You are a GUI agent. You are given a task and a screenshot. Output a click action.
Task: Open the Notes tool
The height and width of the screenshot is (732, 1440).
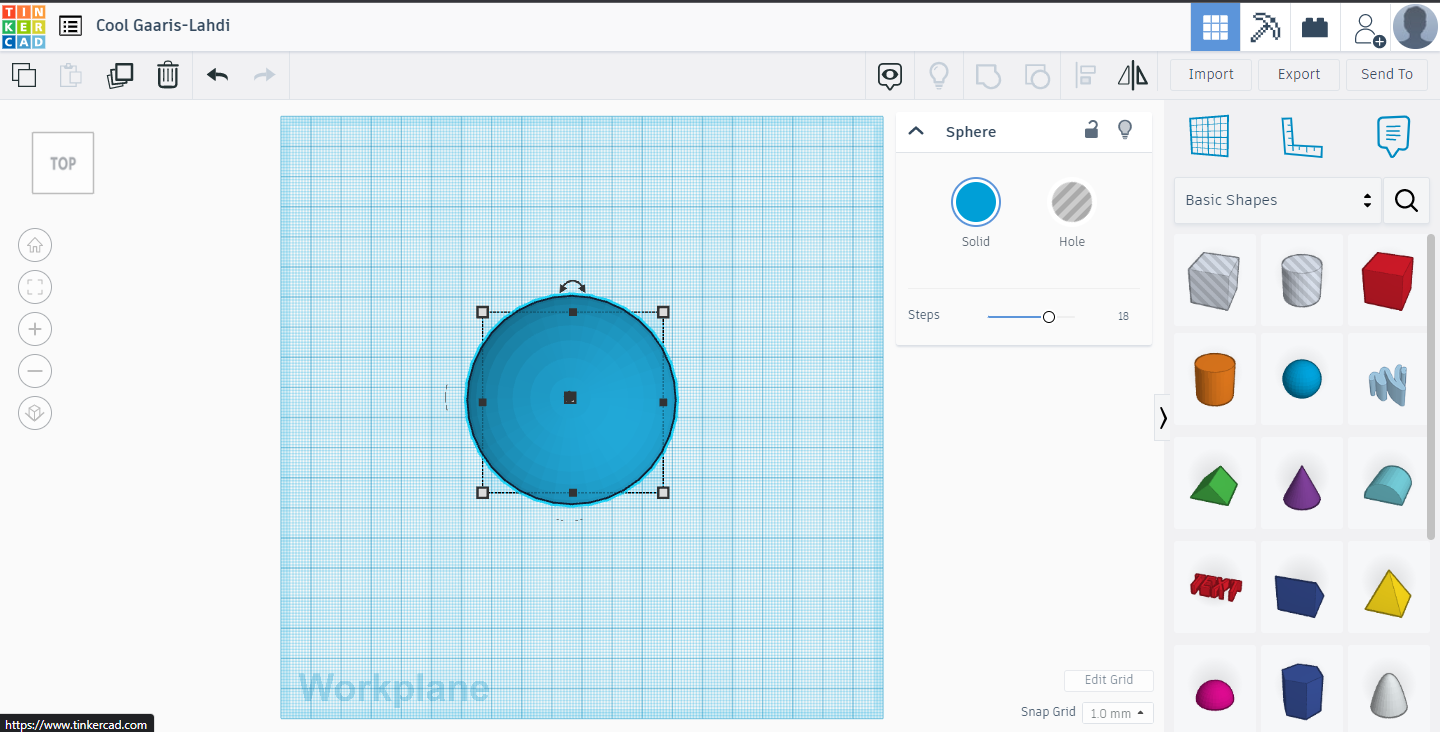pyautogui.click(x=1392, y=136)
